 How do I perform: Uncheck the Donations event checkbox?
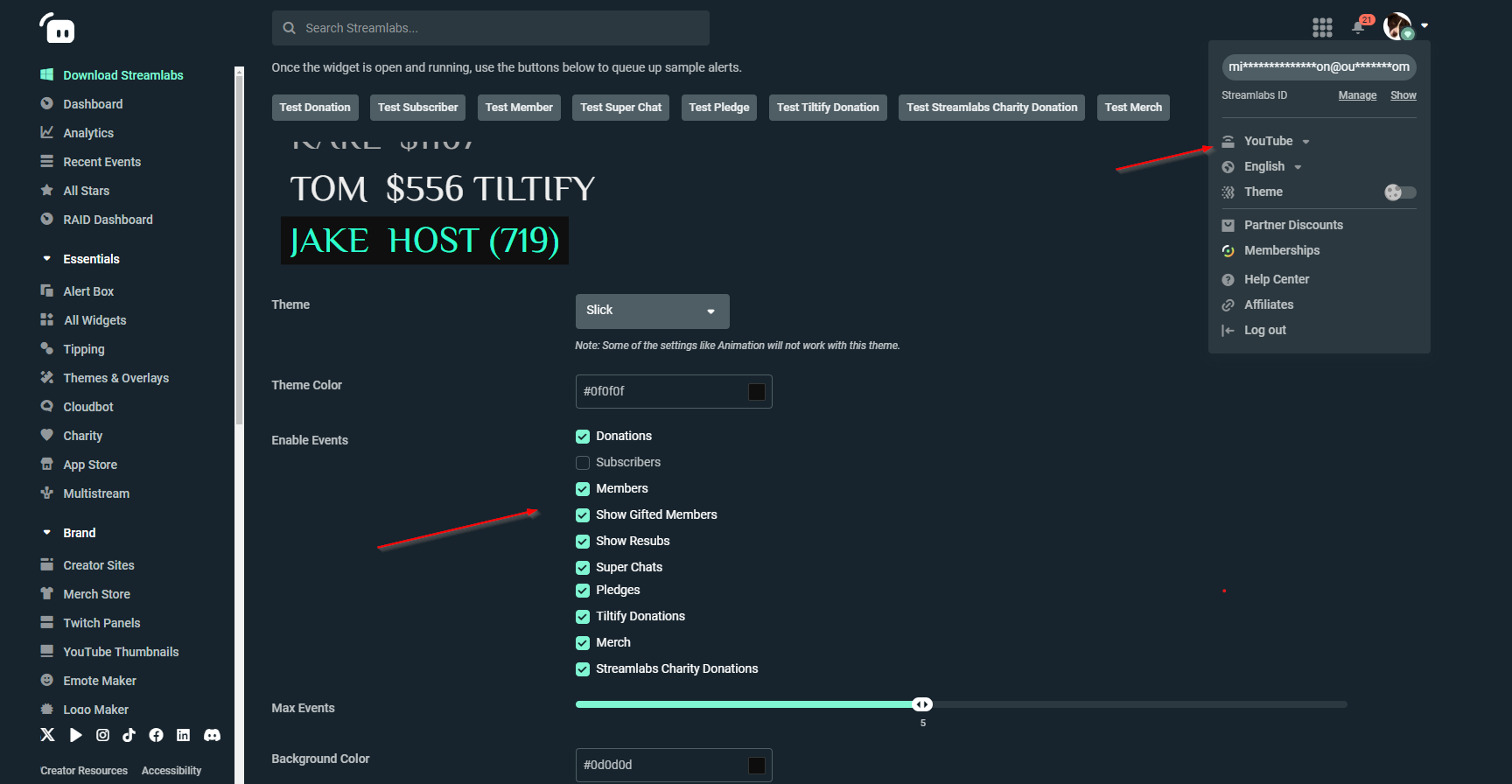tap(583, 437)
